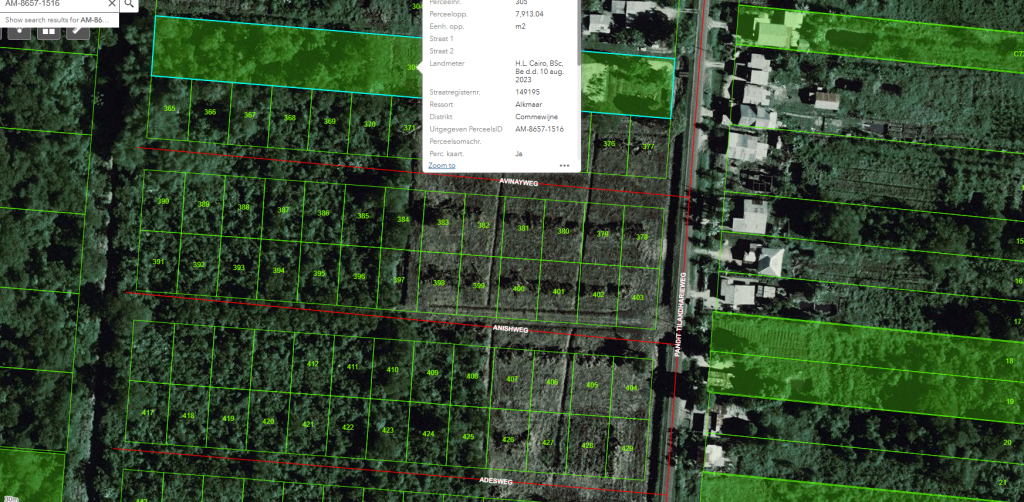Viewport: 1024px width, 502px height.
Task: Click the layers widget button
Action: point(17,30)
